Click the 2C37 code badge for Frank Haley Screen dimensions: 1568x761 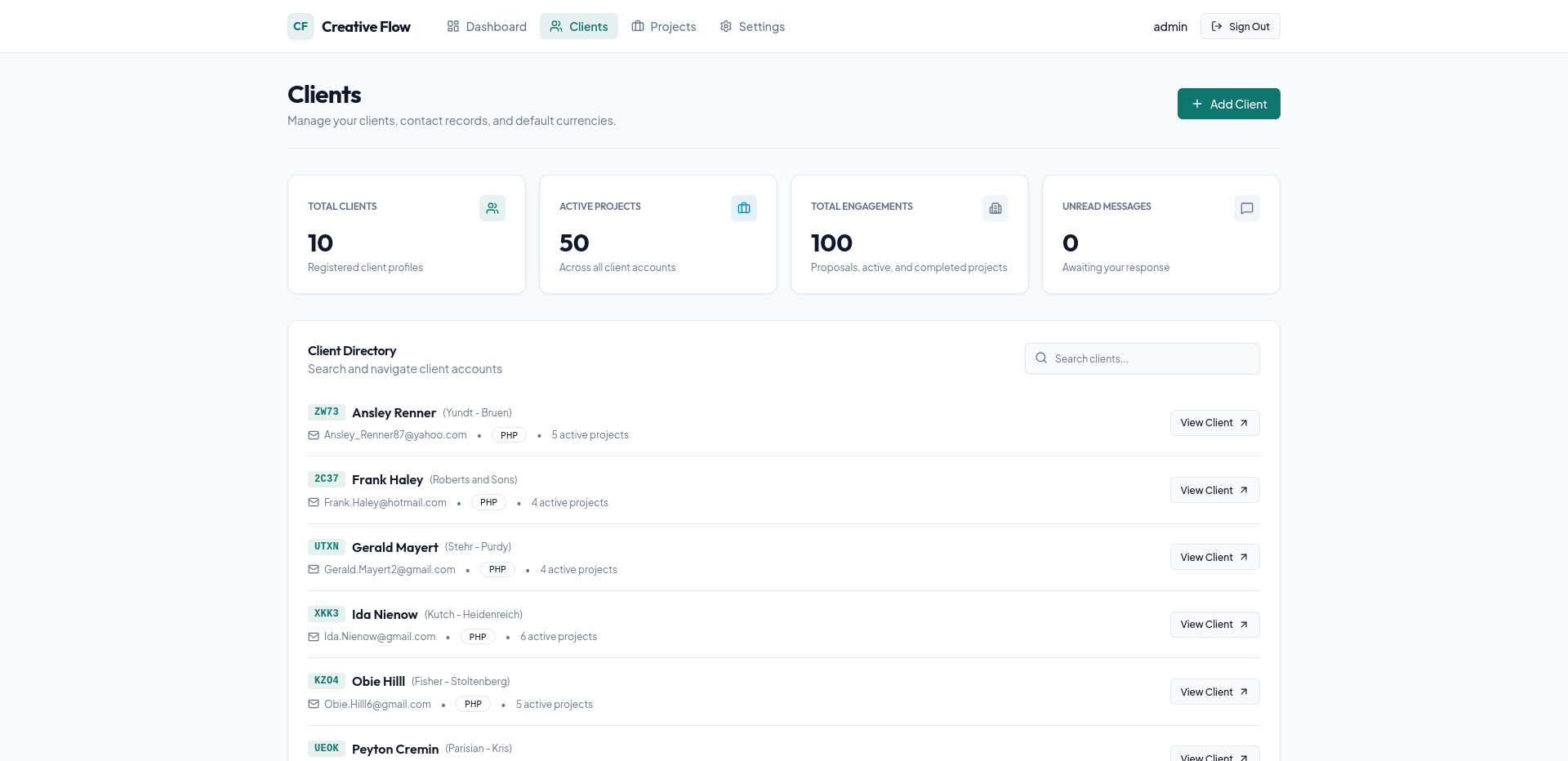click(327, 479)
